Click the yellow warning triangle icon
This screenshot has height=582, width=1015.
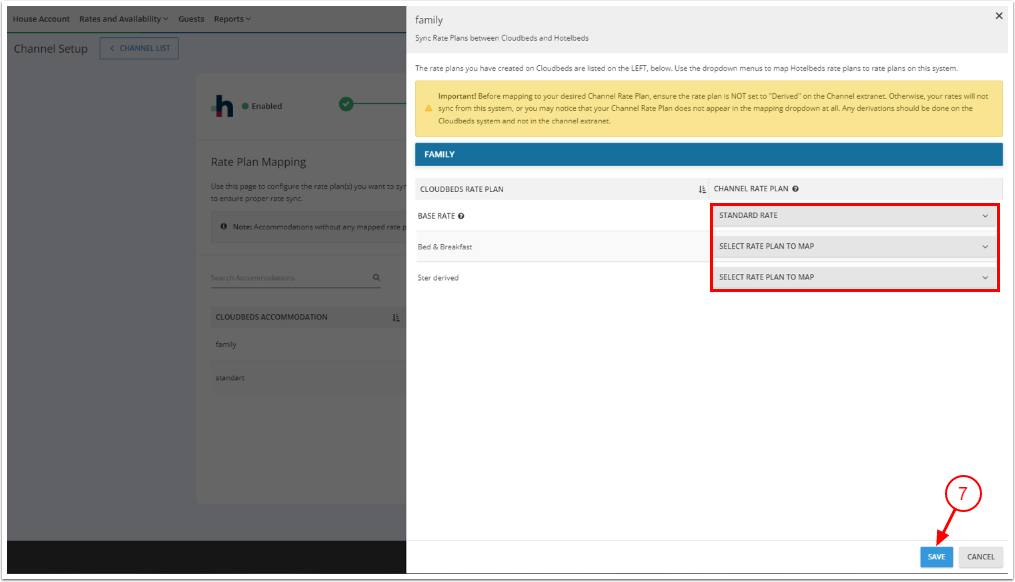point(428,108)
